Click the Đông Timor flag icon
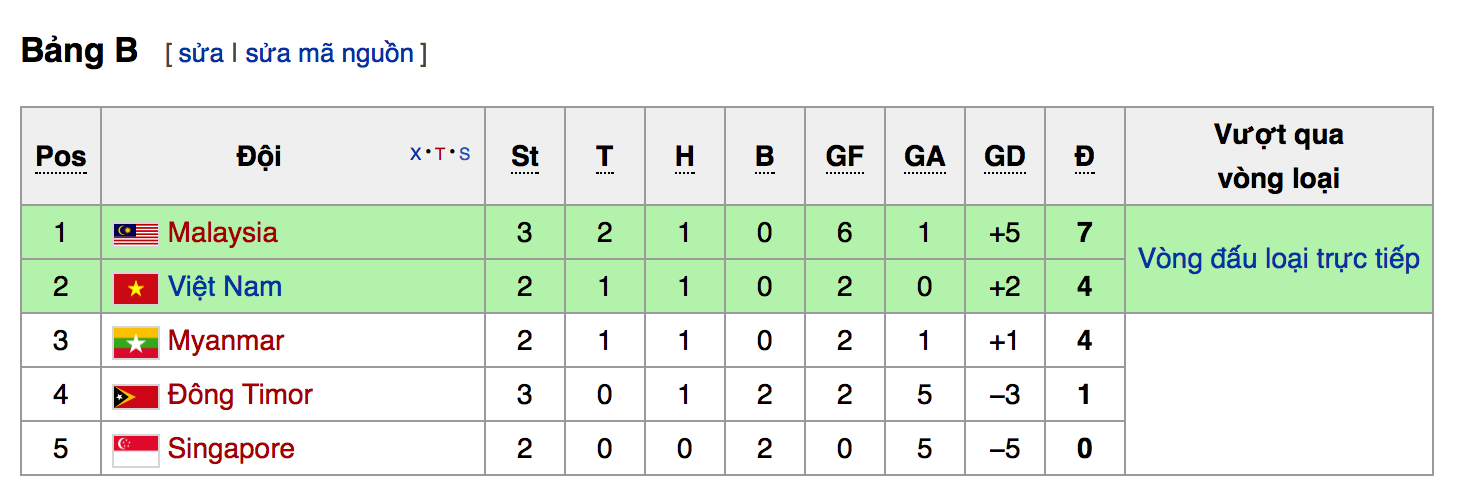1472x492 pixels. point(136,396)
